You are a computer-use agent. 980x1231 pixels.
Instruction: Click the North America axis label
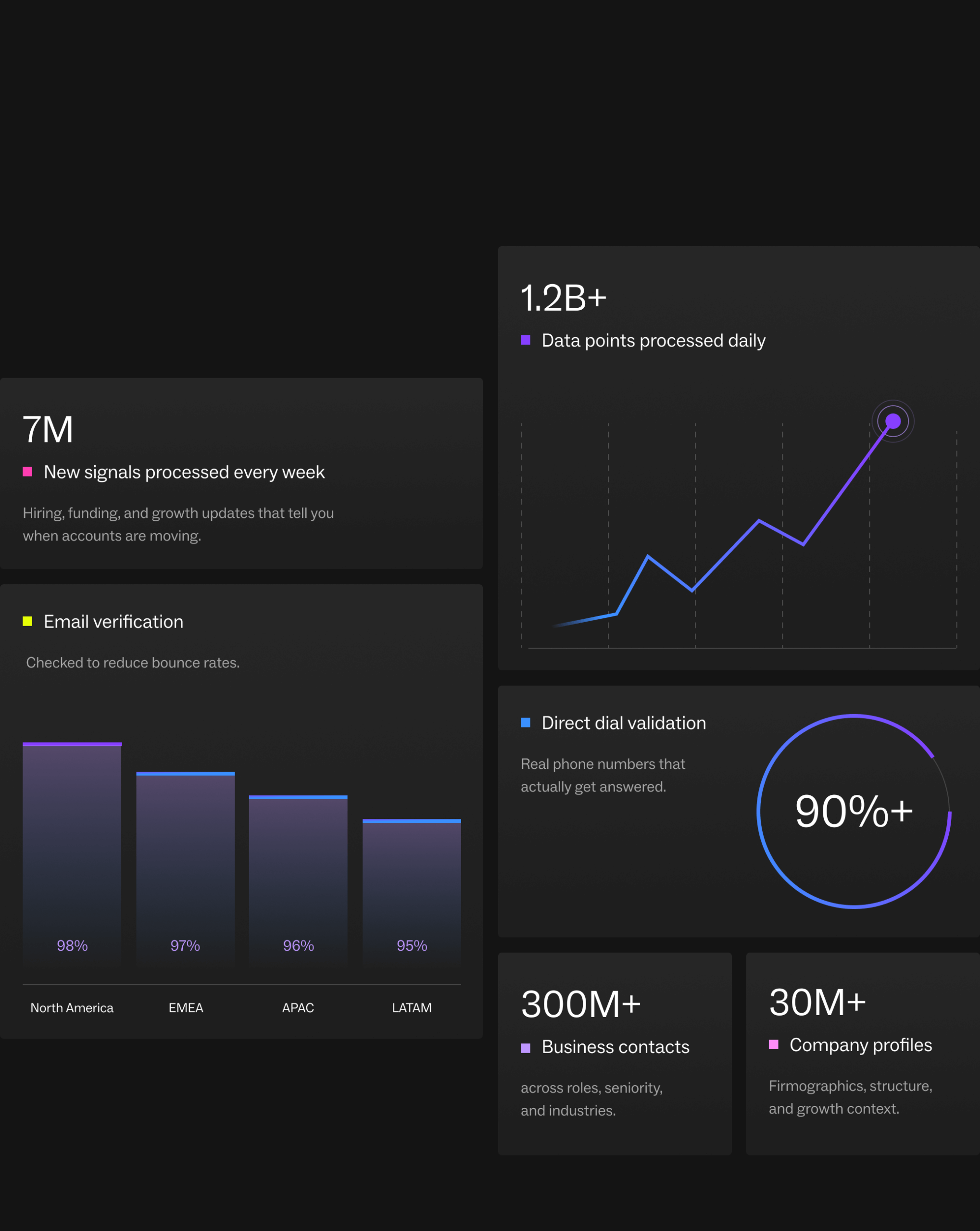(x=72, y=1008)
